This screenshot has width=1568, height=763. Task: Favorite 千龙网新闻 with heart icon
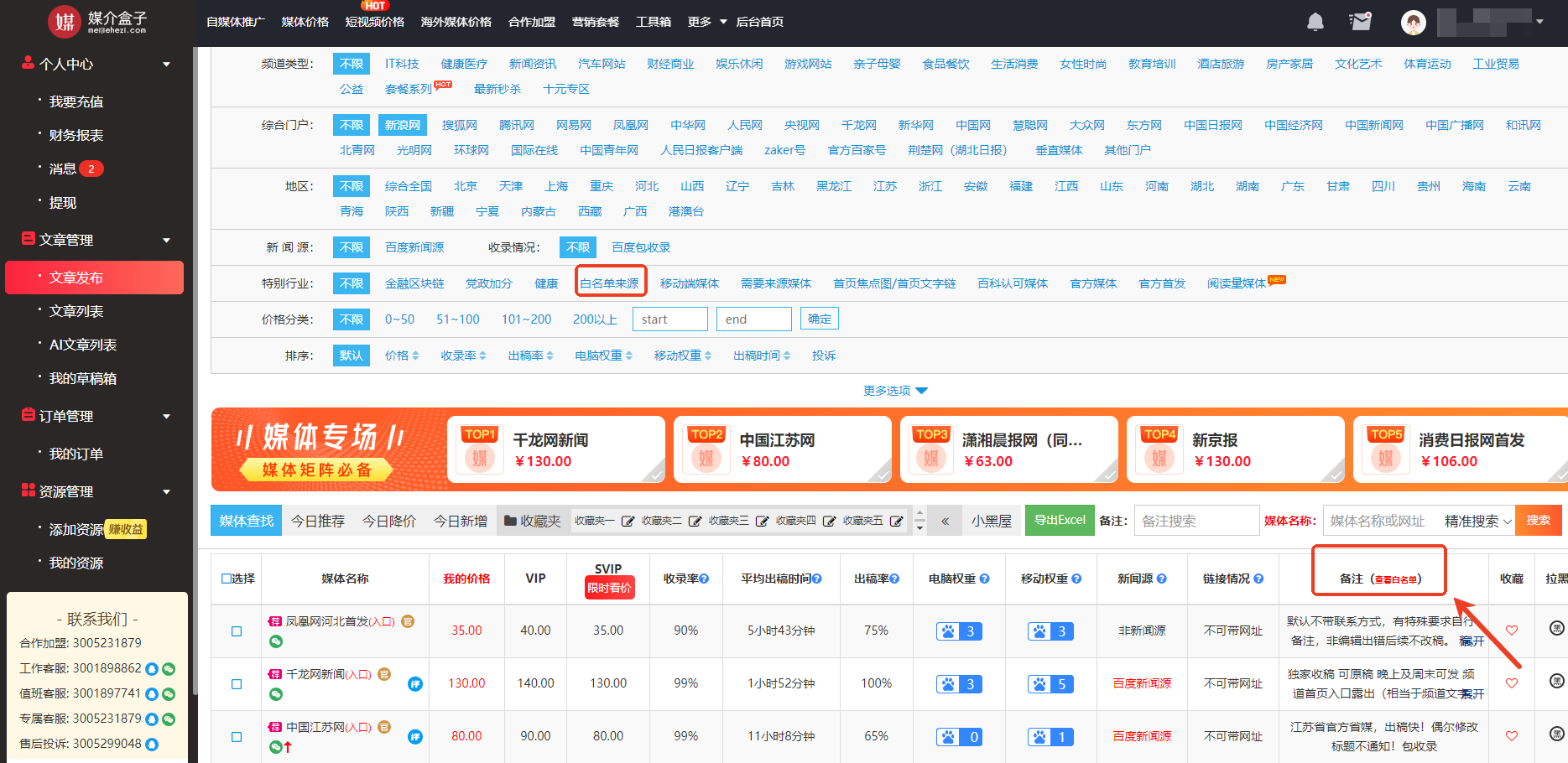(1512, 683)
